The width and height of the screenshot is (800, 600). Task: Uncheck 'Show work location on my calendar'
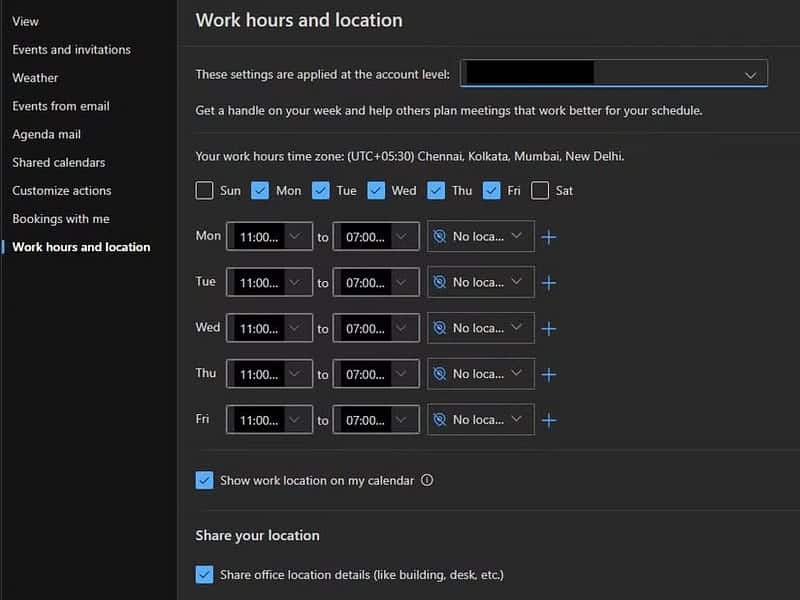coord(204,480)
